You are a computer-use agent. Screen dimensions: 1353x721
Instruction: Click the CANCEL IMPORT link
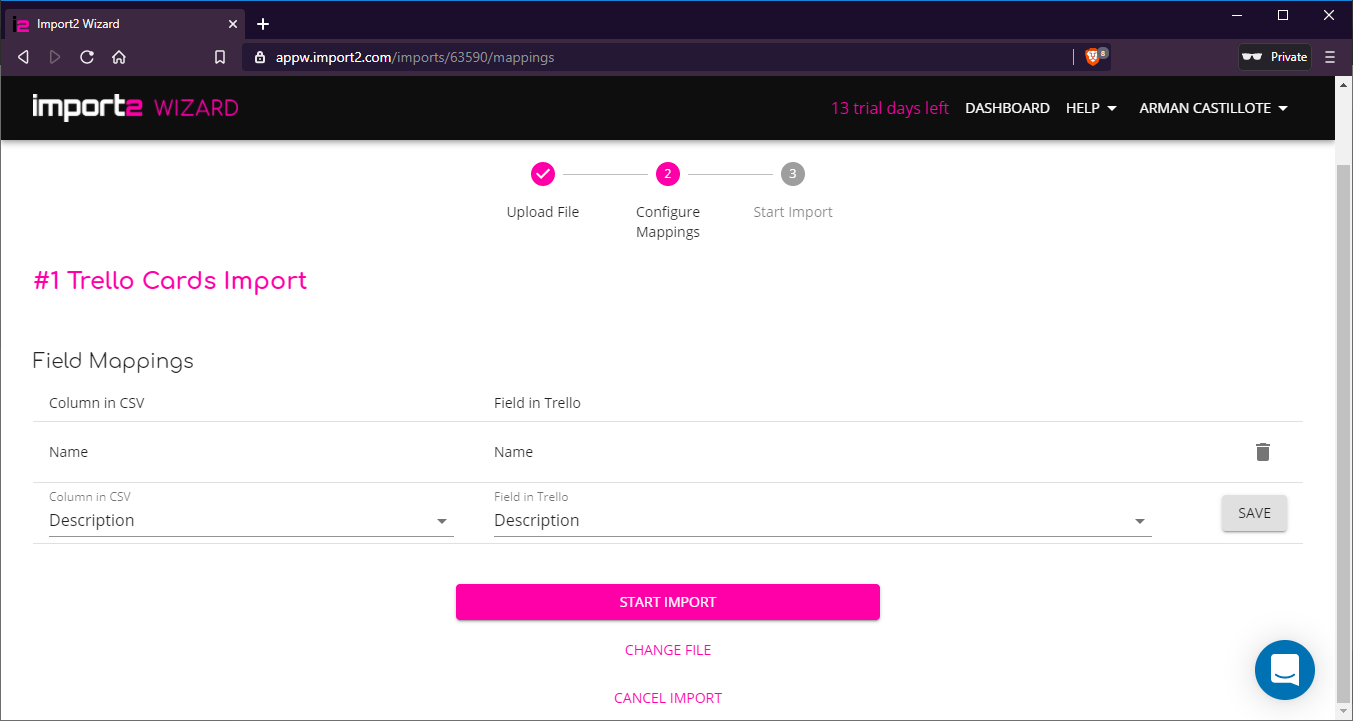point(668,698)
